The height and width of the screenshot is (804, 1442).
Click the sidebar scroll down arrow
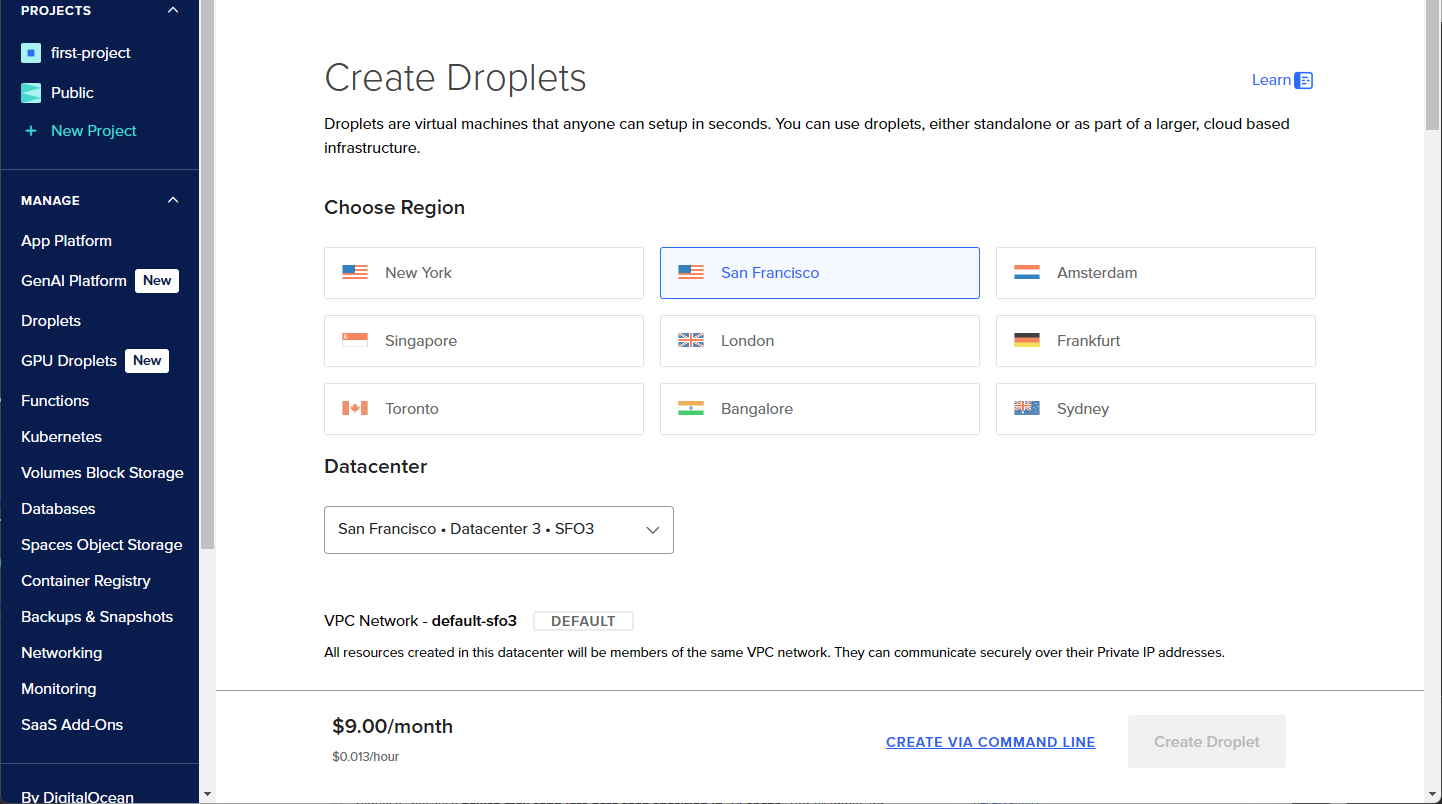207,794
